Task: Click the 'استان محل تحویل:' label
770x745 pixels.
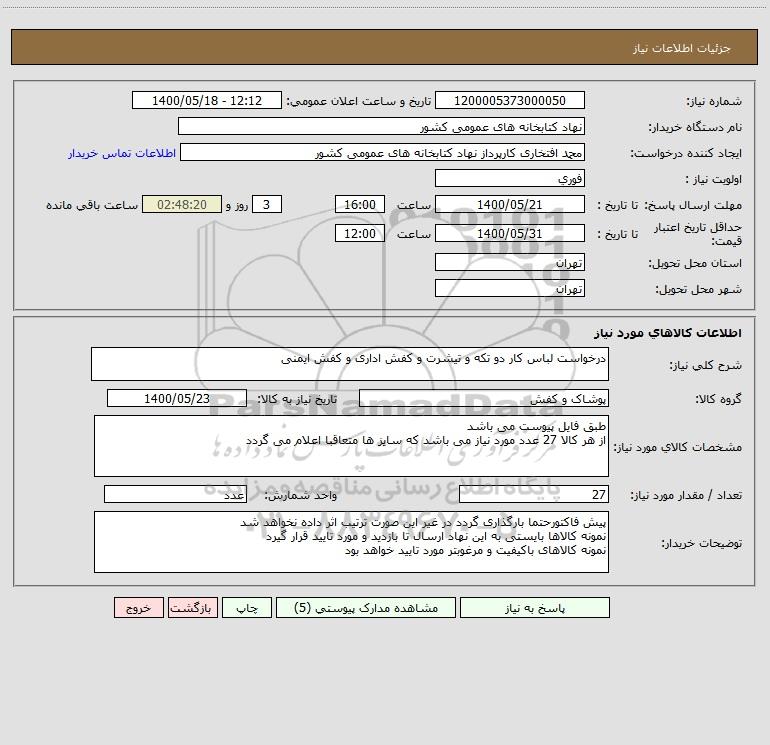Action: [x=695, y=264]
